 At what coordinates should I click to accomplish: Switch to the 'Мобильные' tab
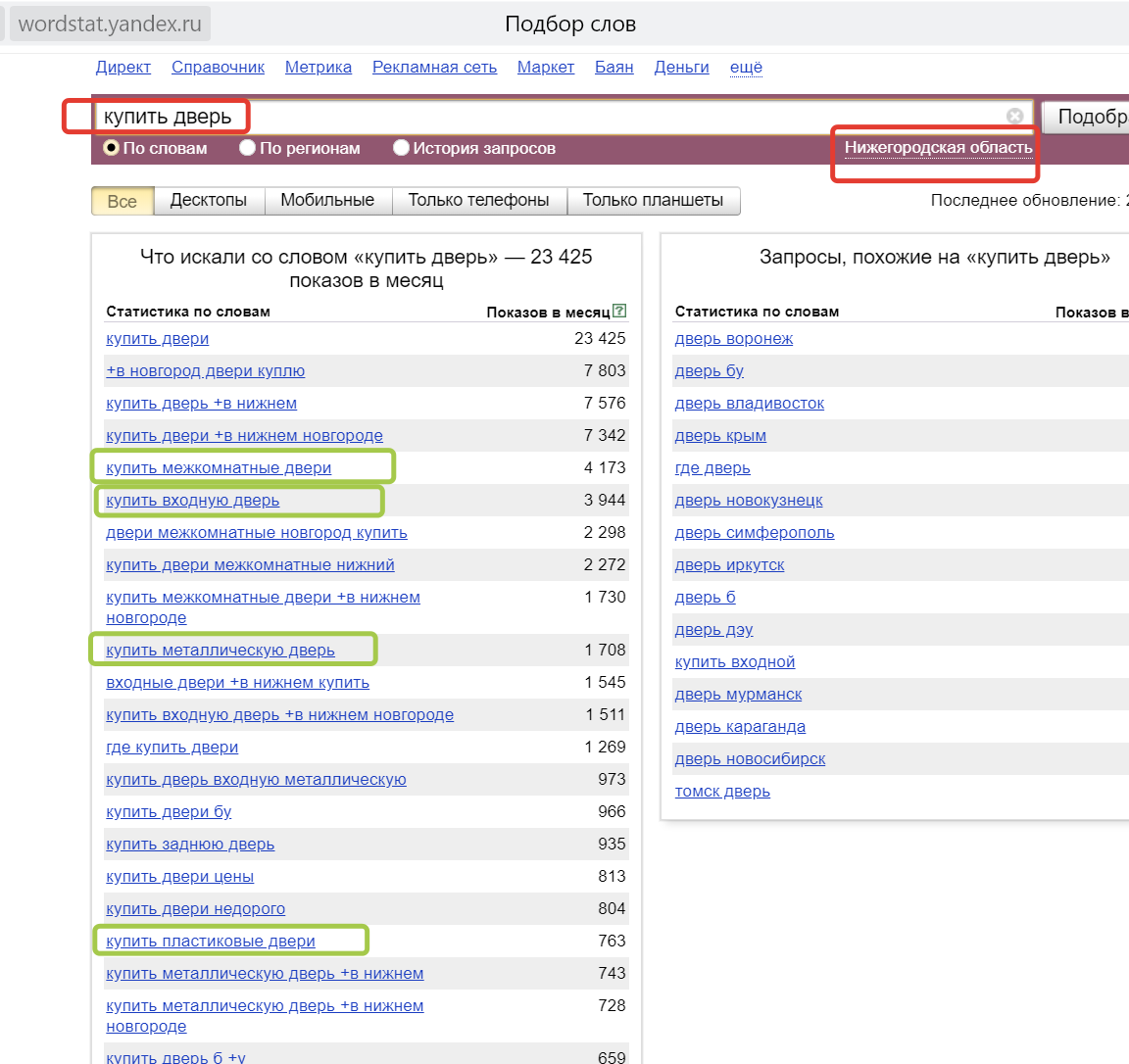click(327, 200)
